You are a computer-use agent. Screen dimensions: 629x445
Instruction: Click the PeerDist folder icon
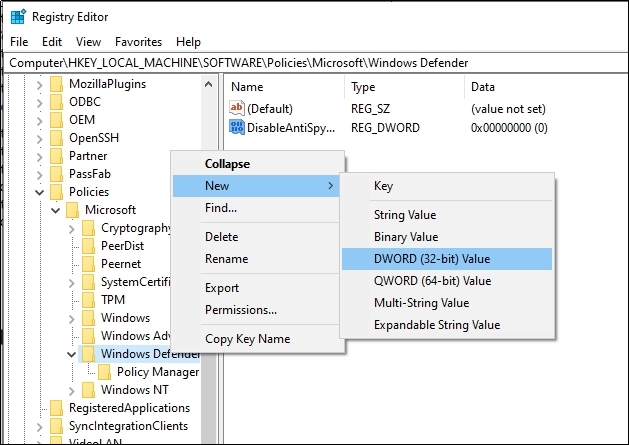coord(89,246)
